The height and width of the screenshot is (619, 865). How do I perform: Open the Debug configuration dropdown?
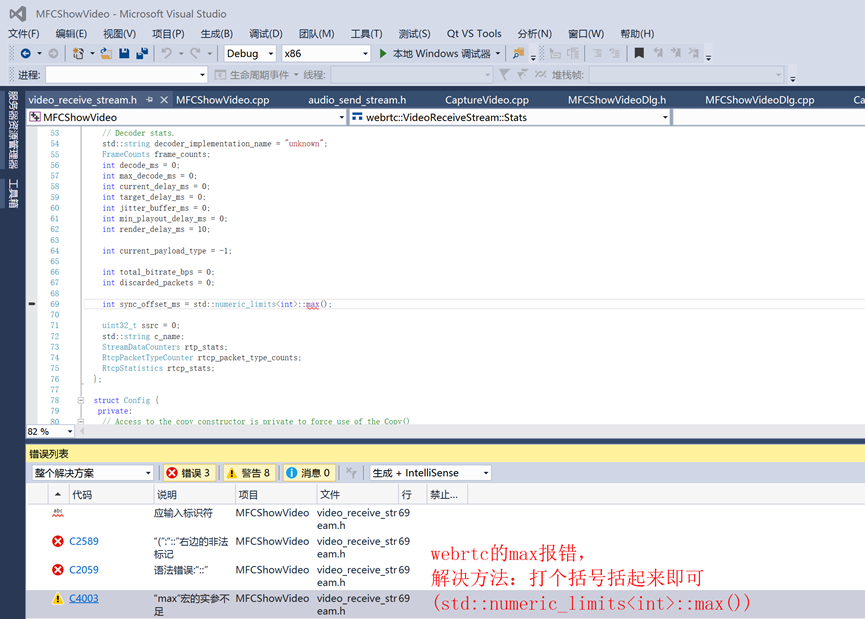(x=250, y=54)
